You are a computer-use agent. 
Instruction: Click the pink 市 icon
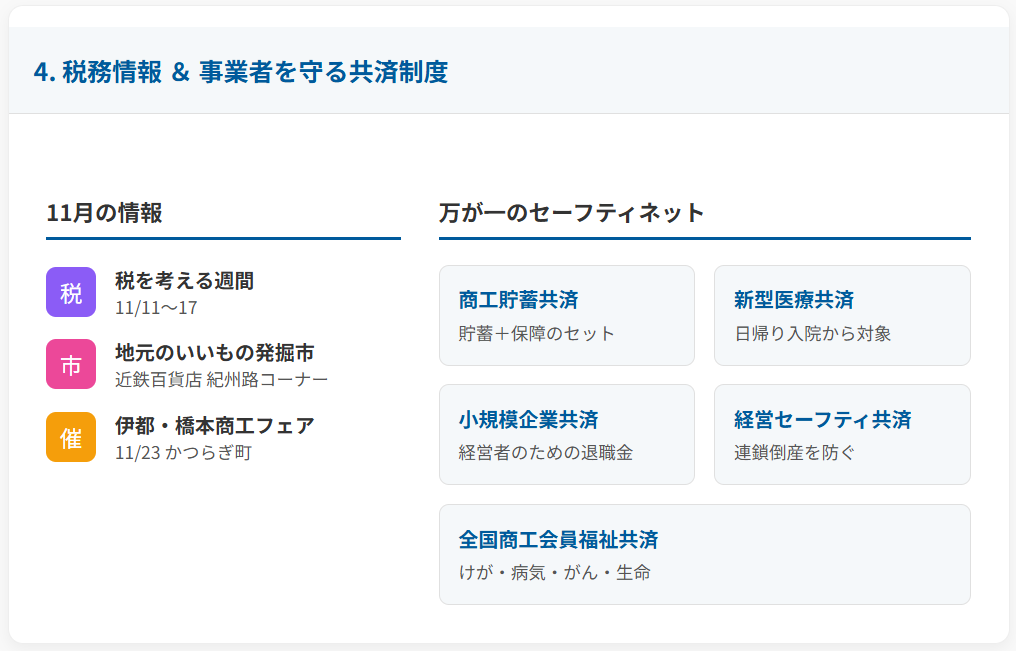pyautogui.click(x=71, y=364)
